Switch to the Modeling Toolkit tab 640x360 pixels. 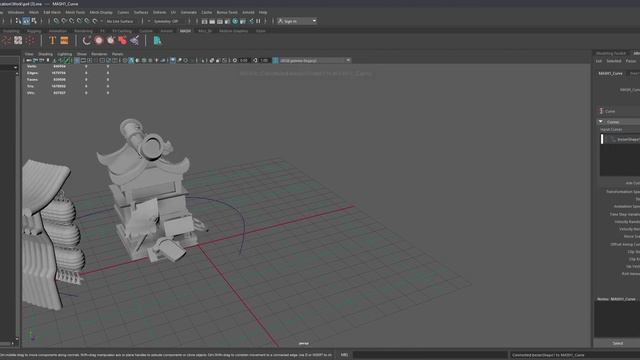click(x=611, y=53)
